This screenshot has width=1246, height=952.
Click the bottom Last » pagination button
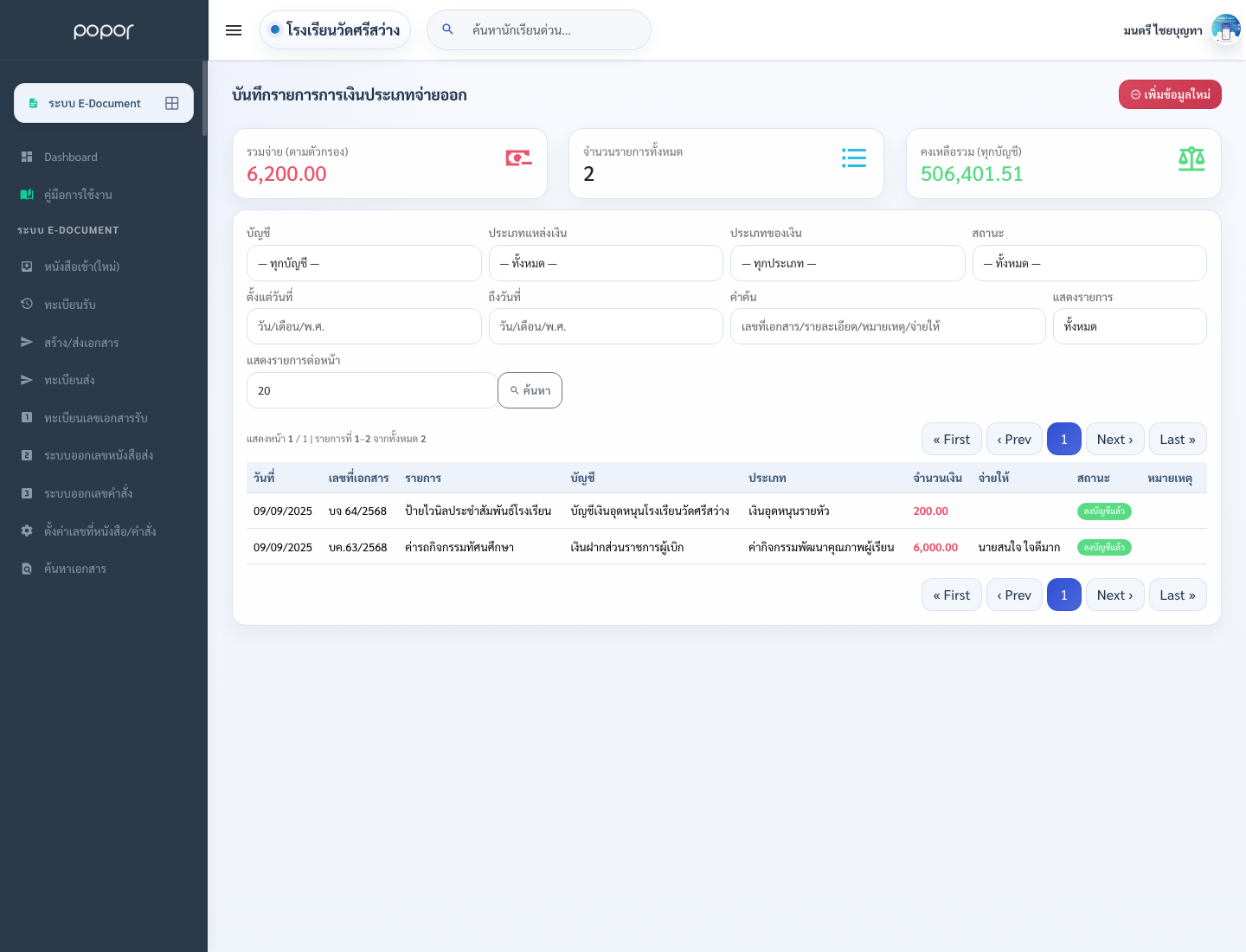(1178, 595)
